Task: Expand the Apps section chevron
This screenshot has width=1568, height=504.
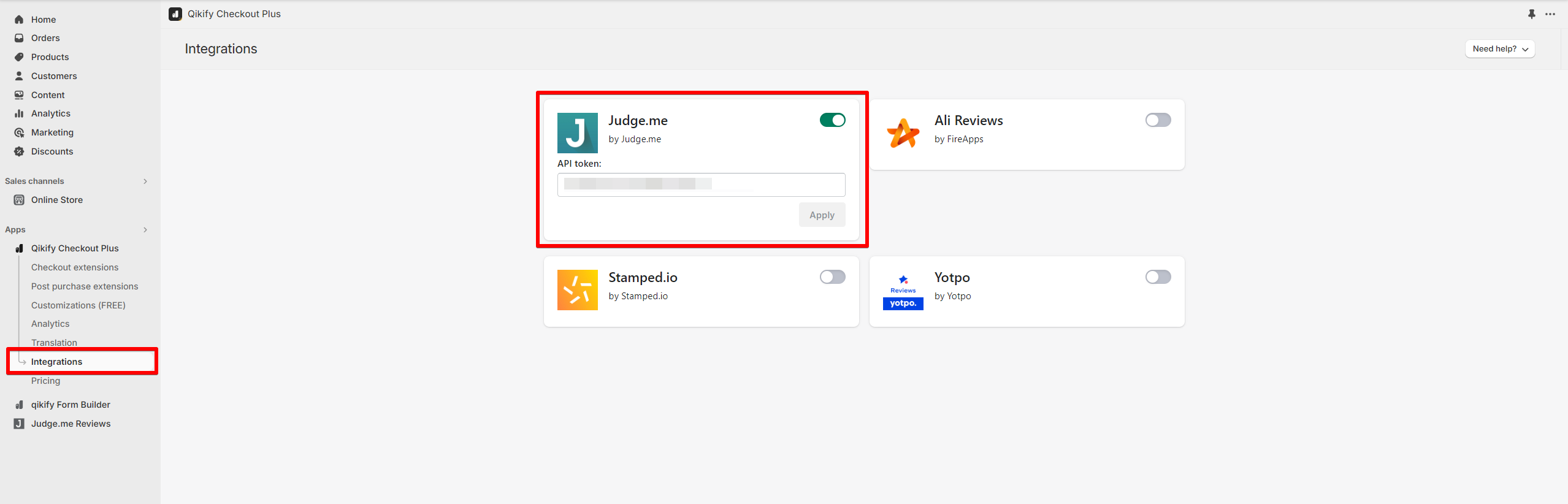Action: coord(145,230)
